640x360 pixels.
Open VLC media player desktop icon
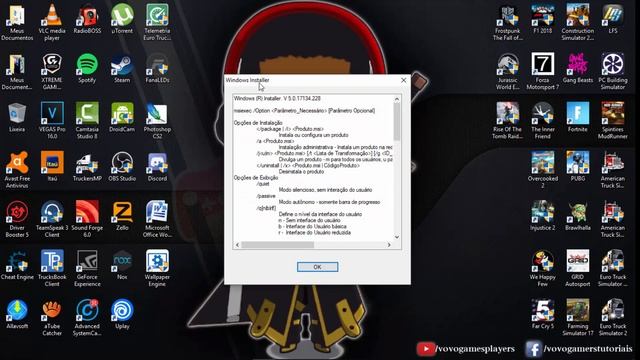[x=52, y=22]
